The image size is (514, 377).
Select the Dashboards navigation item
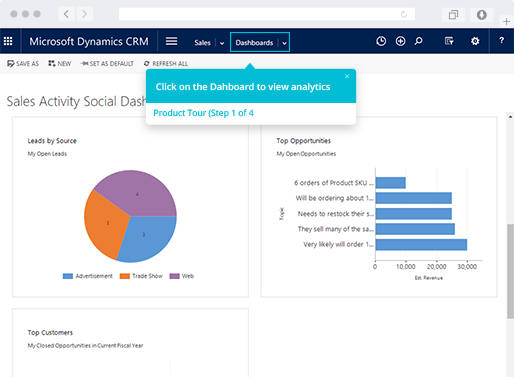[254, 43]
